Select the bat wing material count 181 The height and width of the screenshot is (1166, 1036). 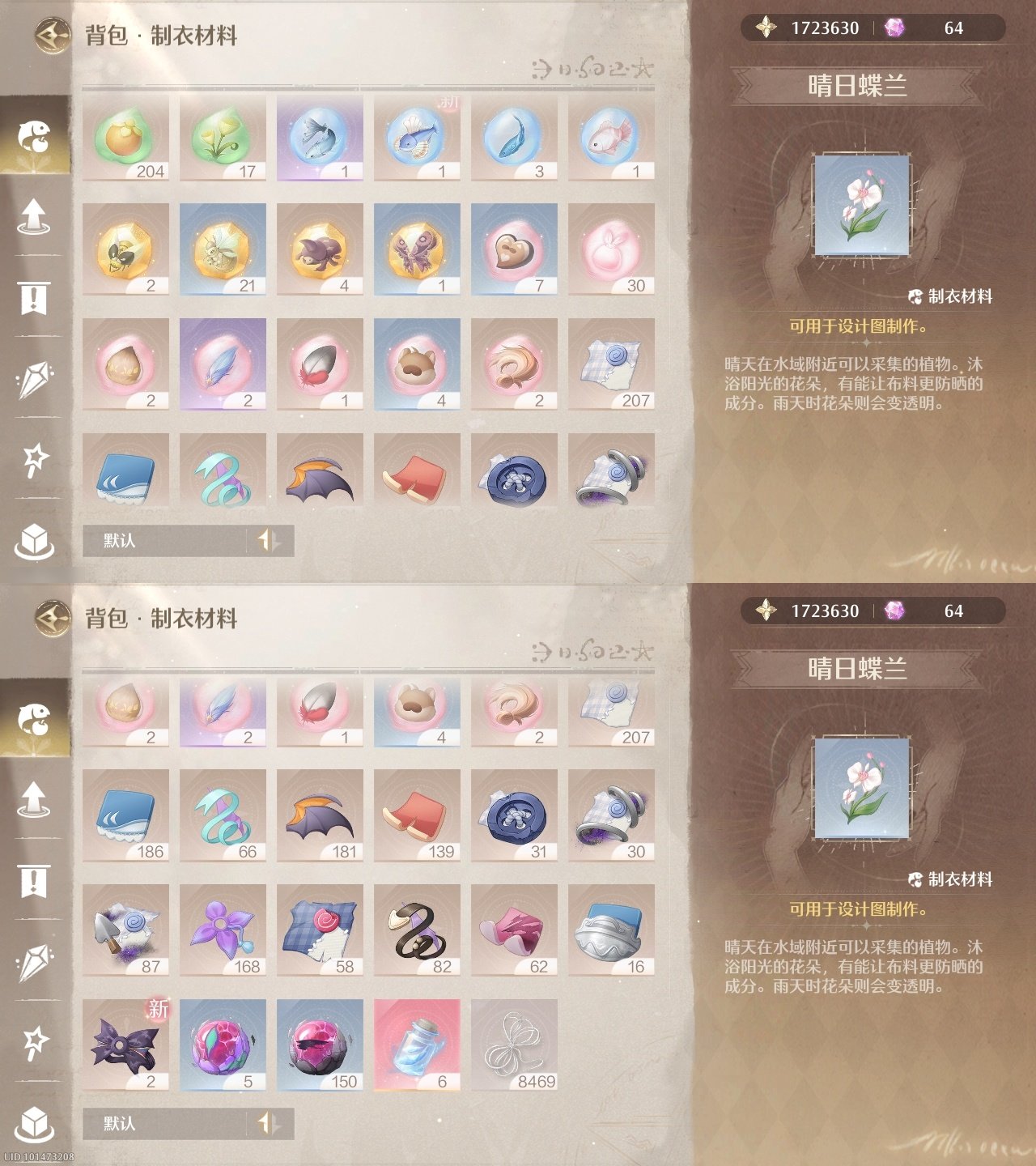point(320,815)
